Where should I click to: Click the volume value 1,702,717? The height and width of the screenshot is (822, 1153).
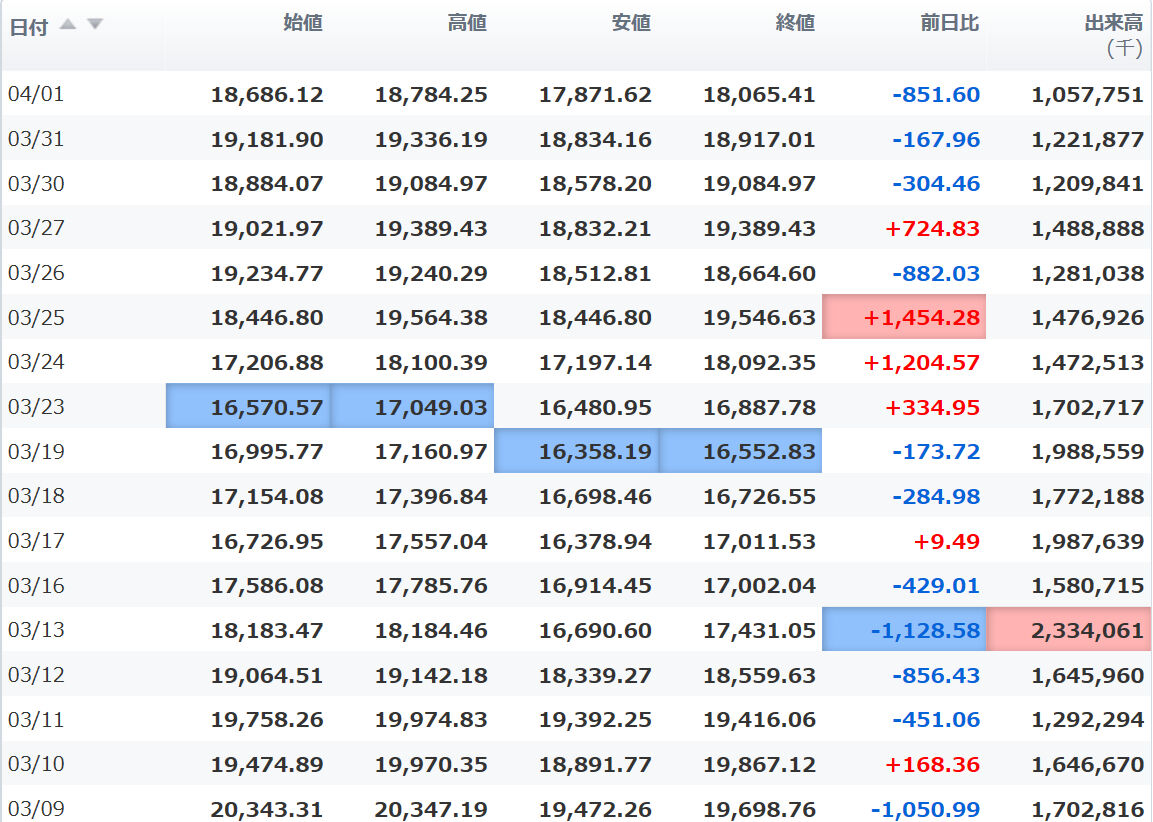1088,407
